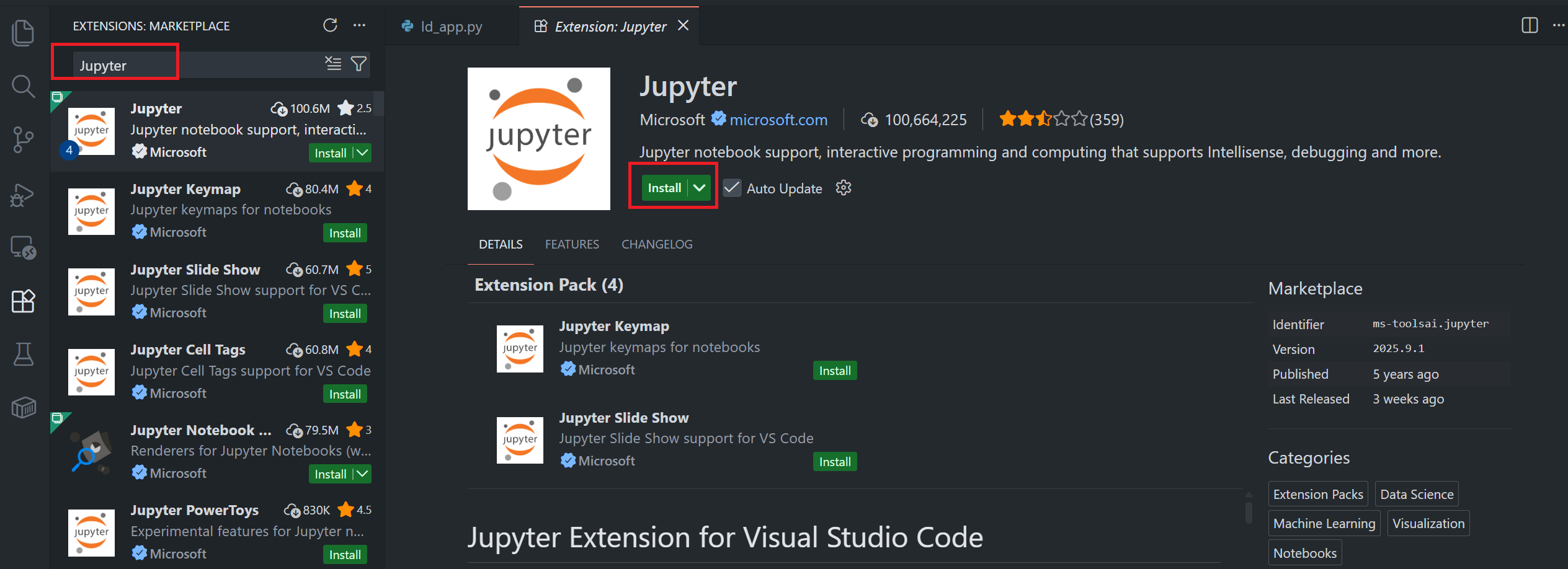Open the Explorer sidebar icon

coord(23,33)
